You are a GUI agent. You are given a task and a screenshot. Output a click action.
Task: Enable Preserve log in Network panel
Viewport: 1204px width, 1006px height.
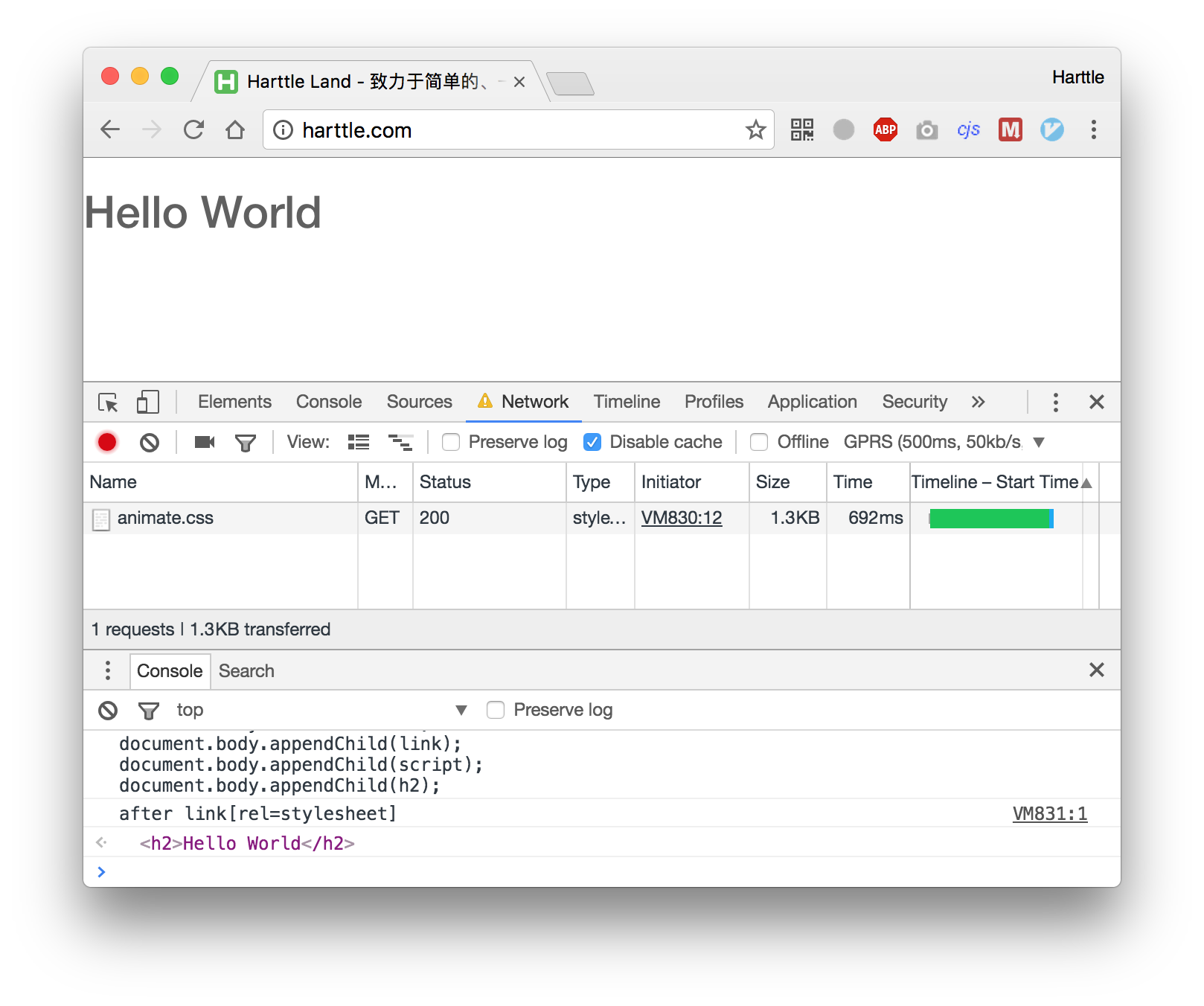coord(451,441)
